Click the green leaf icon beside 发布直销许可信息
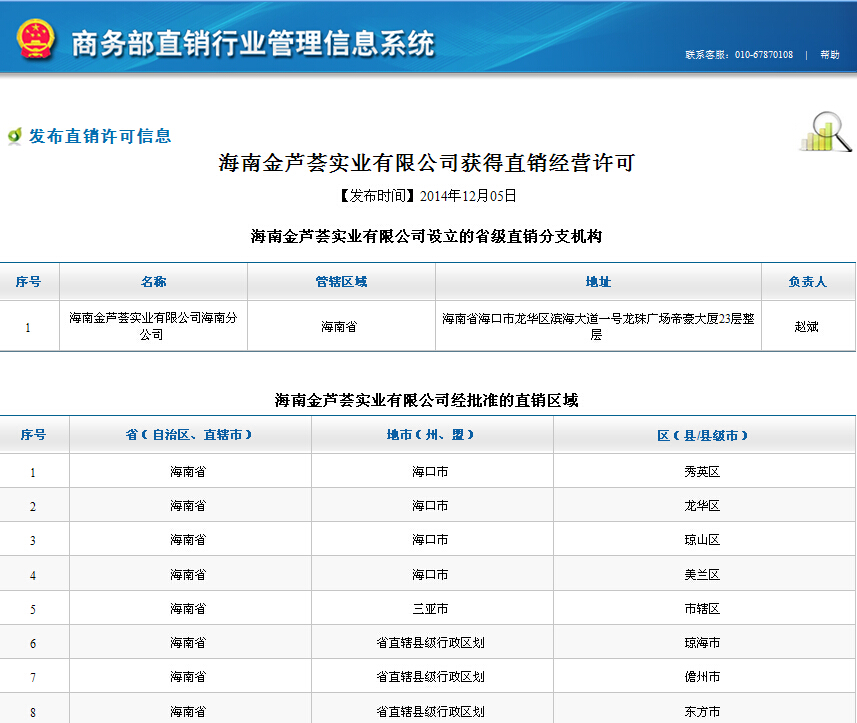The height and width of the screenshot is (723, 857). pyautogui.click(x=15, y=136)
